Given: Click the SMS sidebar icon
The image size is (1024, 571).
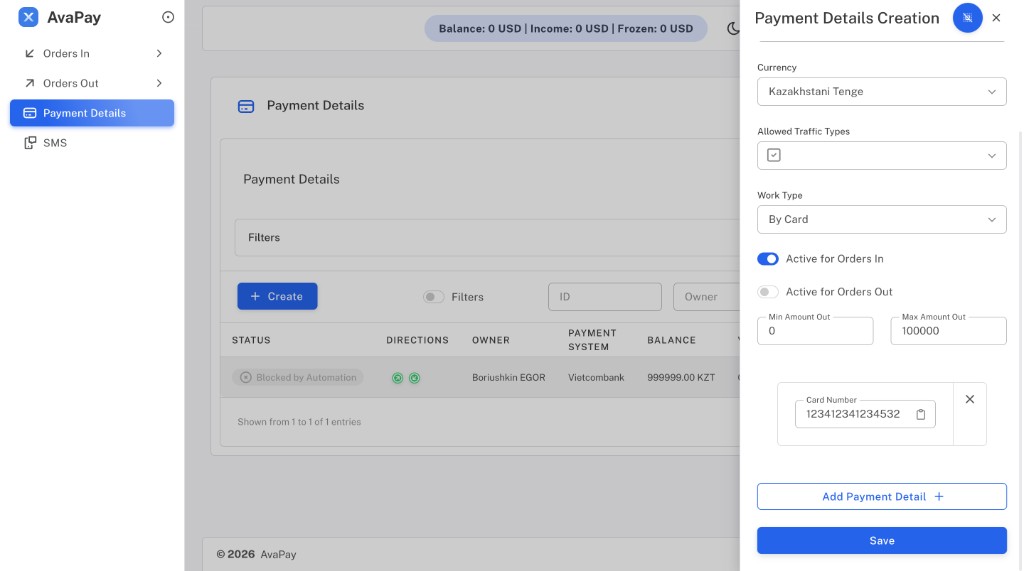Looking at the screenshot, I should [x=30, y=142].
